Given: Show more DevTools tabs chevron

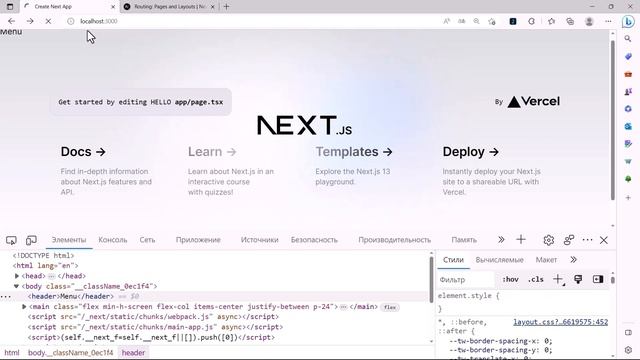Looking at the screenshot, I should point(501,240).
